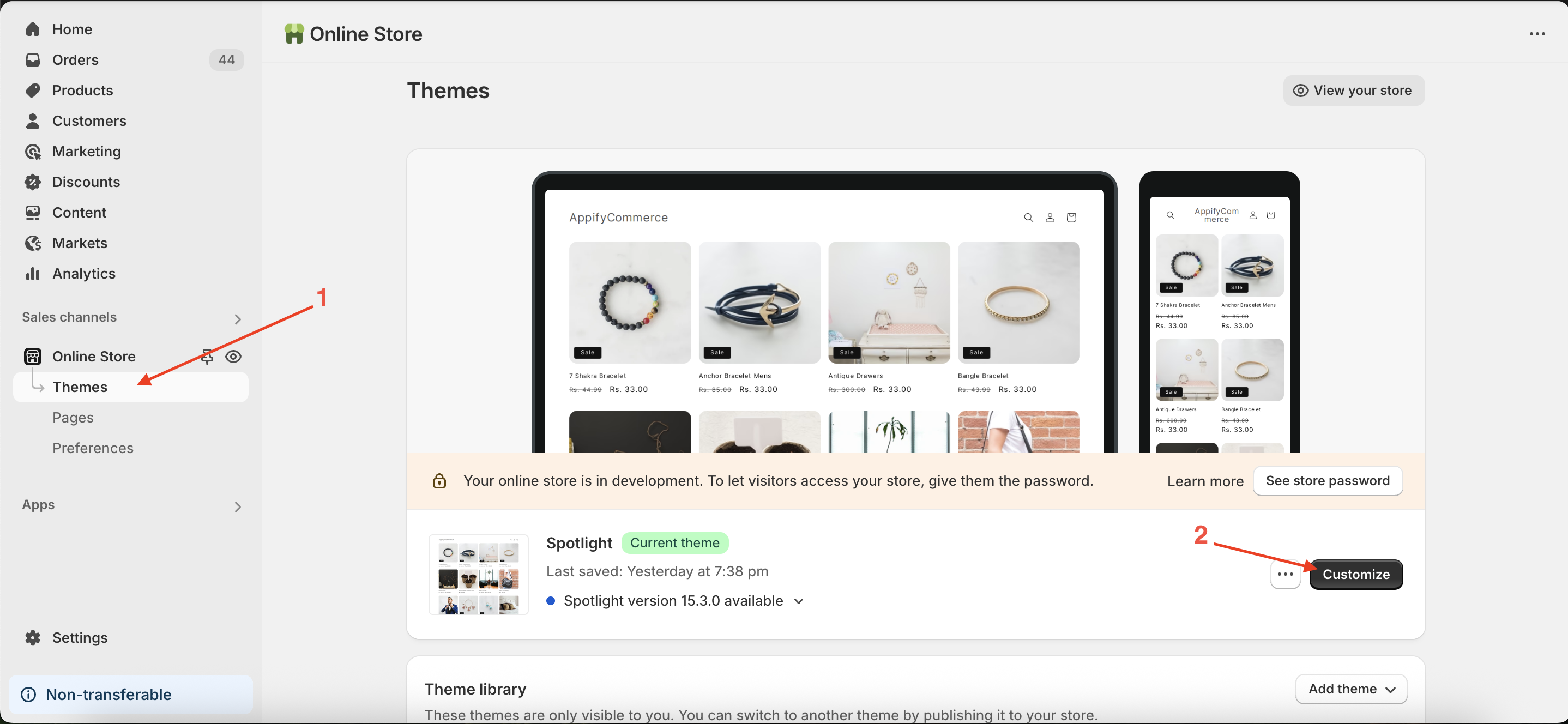Click the Customers person icon

33,120
